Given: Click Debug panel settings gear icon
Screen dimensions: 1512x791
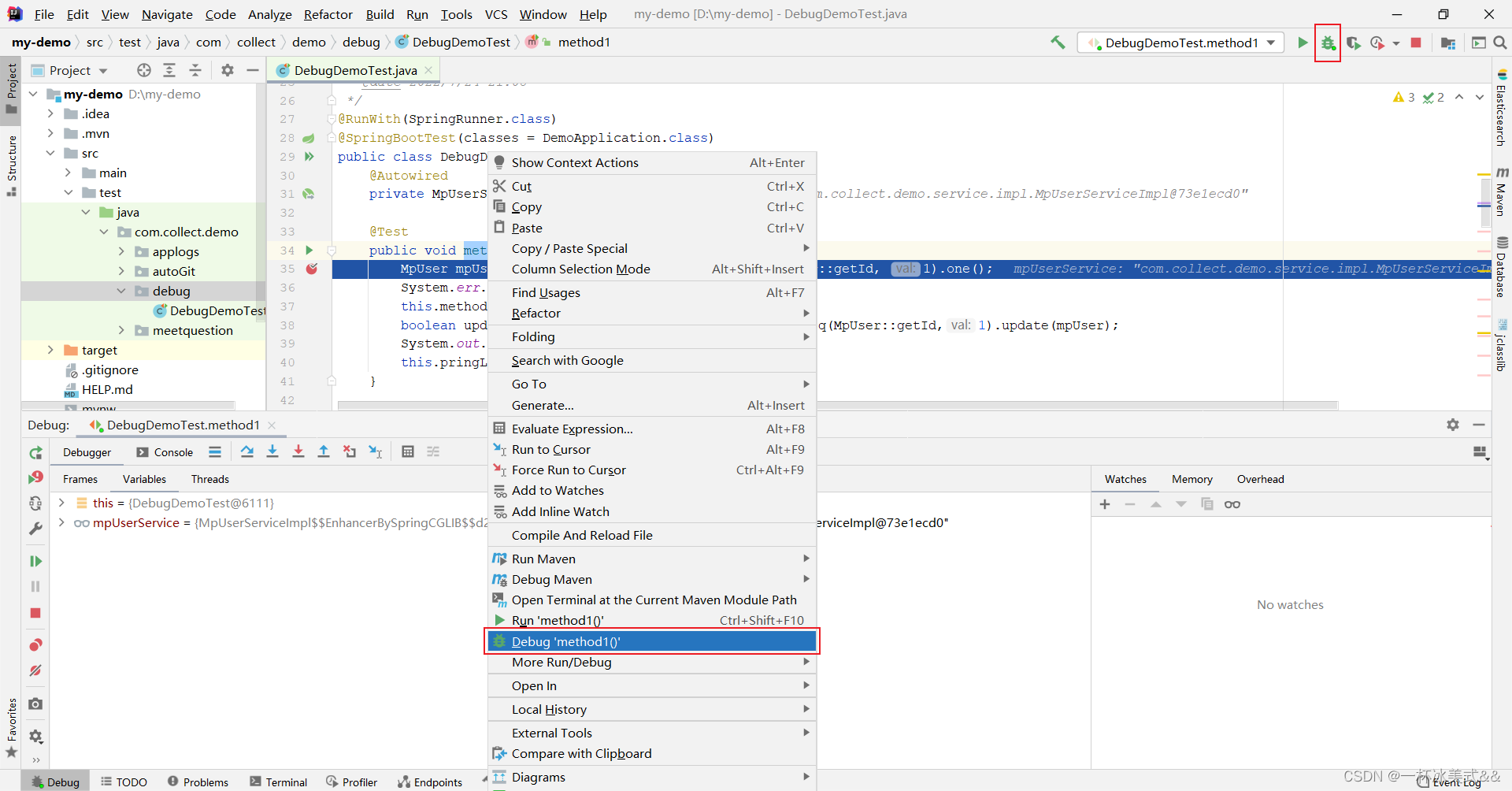Looking at the screenshot, I should (1453, 425).
